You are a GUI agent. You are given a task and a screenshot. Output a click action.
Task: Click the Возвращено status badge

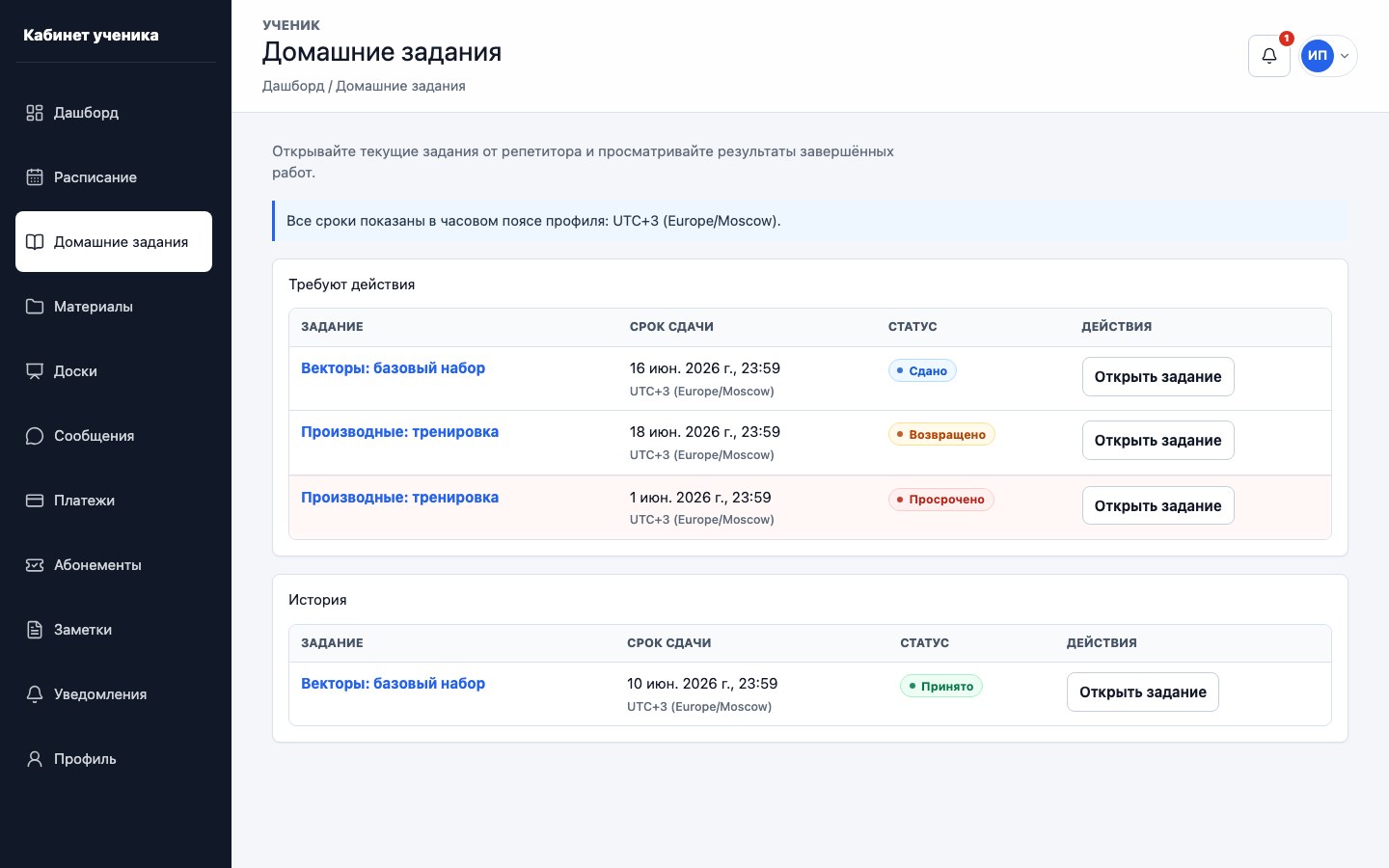pyautogui.click(x=941, y=435)
